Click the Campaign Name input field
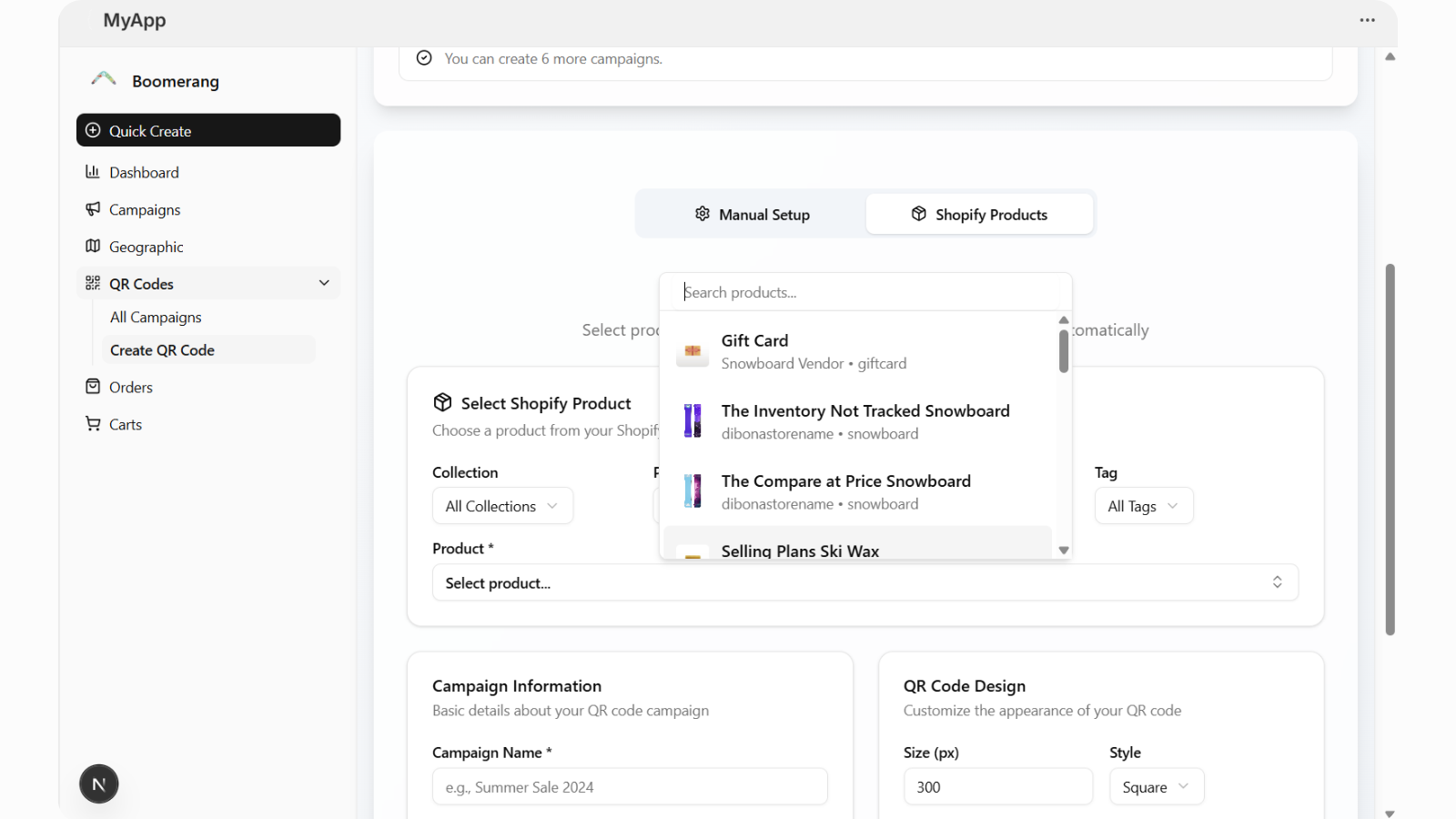This screenshot has height=819, width=1456. tap(629, 786)
